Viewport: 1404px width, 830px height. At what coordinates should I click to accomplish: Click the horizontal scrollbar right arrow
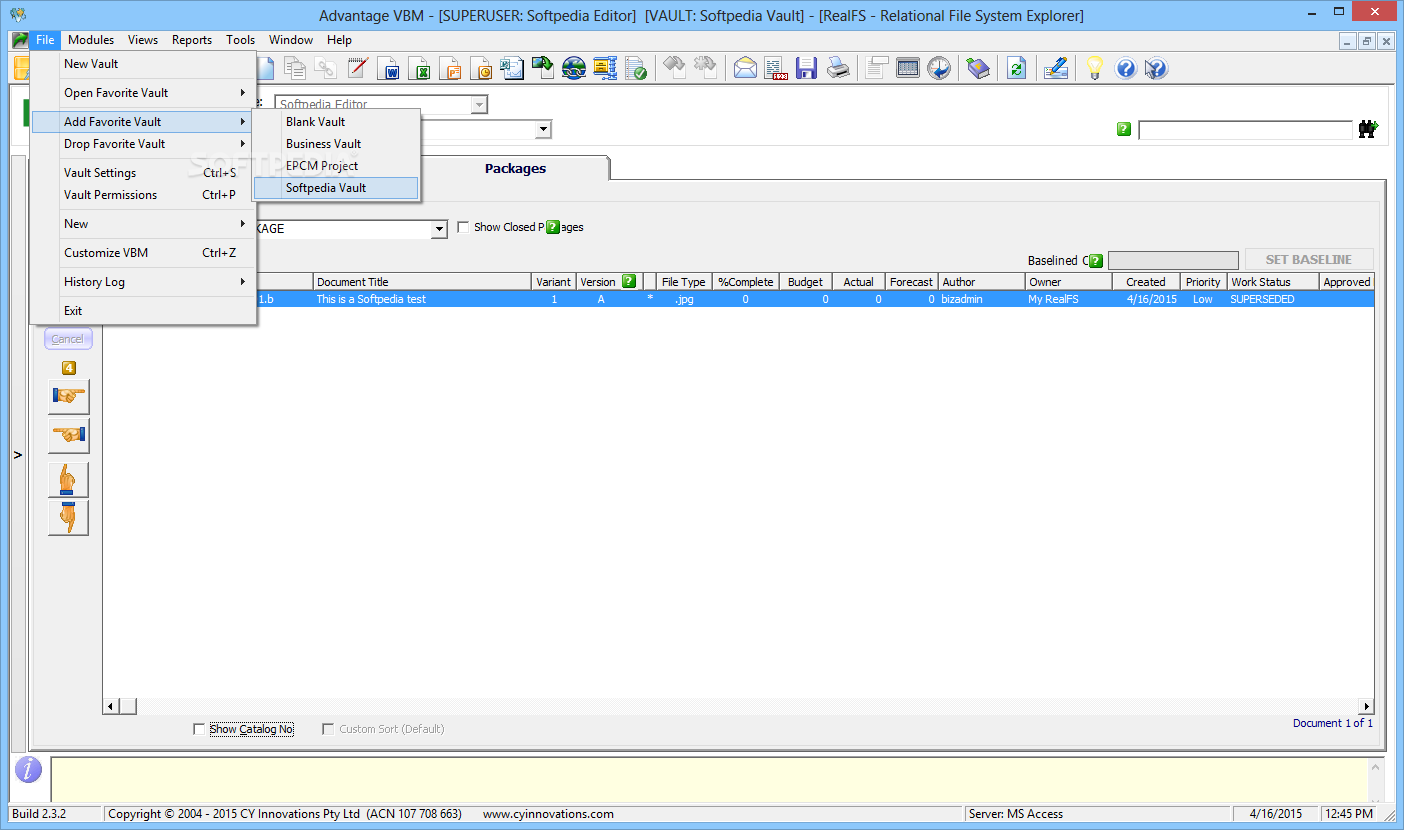coord(1366,706)
